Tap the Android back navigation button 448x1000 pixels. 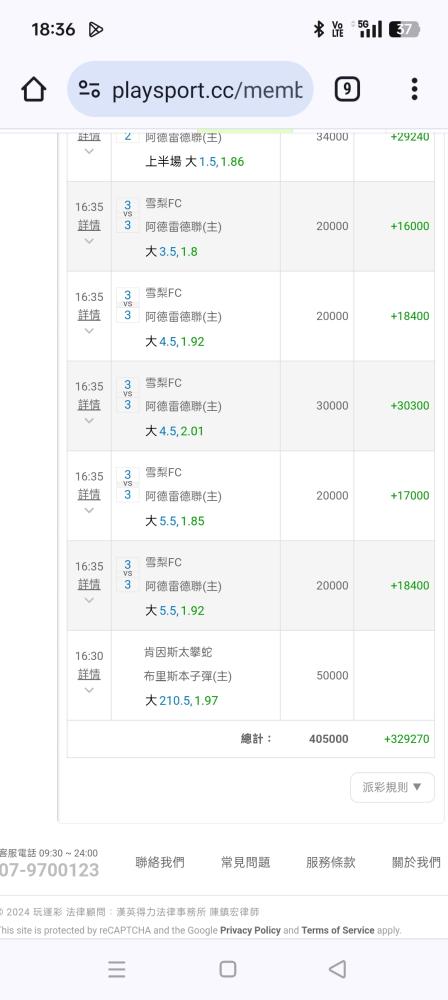337,969
